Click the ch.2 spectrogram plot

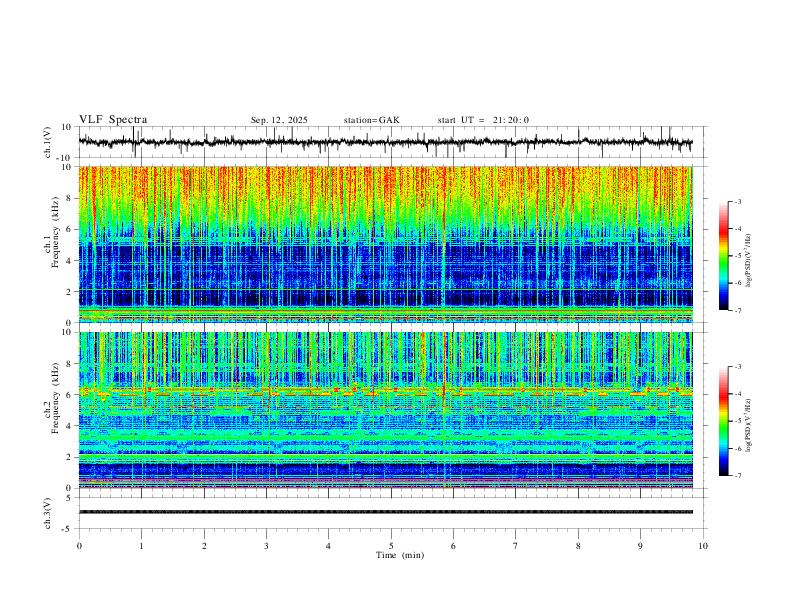(386, 410)
